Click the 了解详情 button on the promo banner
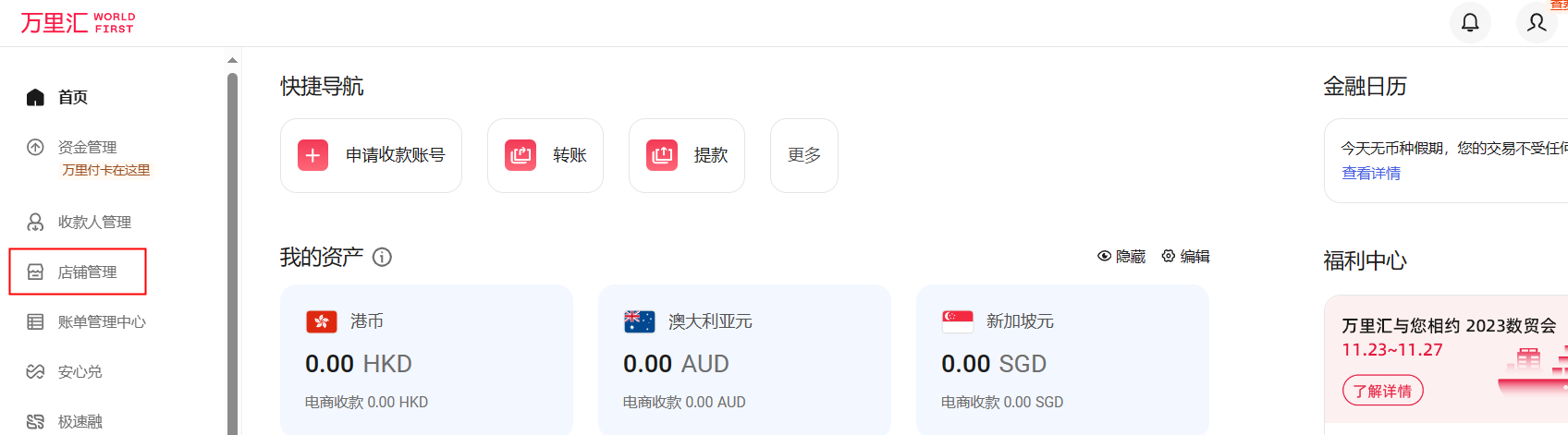 [x=1383, y=391]
